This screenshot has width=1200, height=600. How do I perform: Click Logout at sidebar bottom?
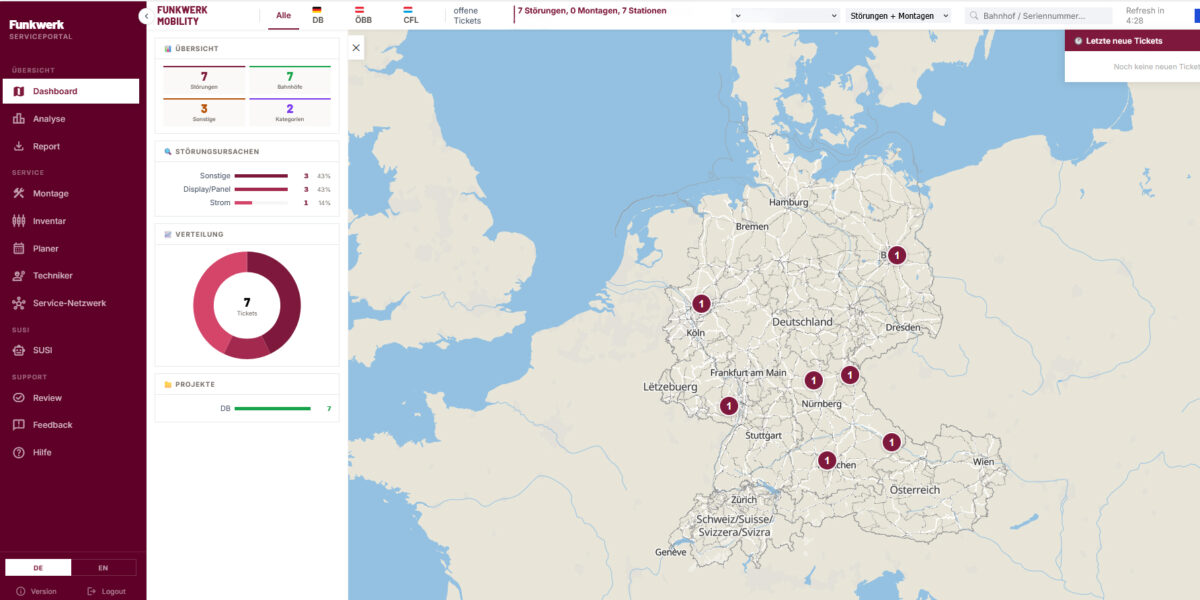coord(106,591)
